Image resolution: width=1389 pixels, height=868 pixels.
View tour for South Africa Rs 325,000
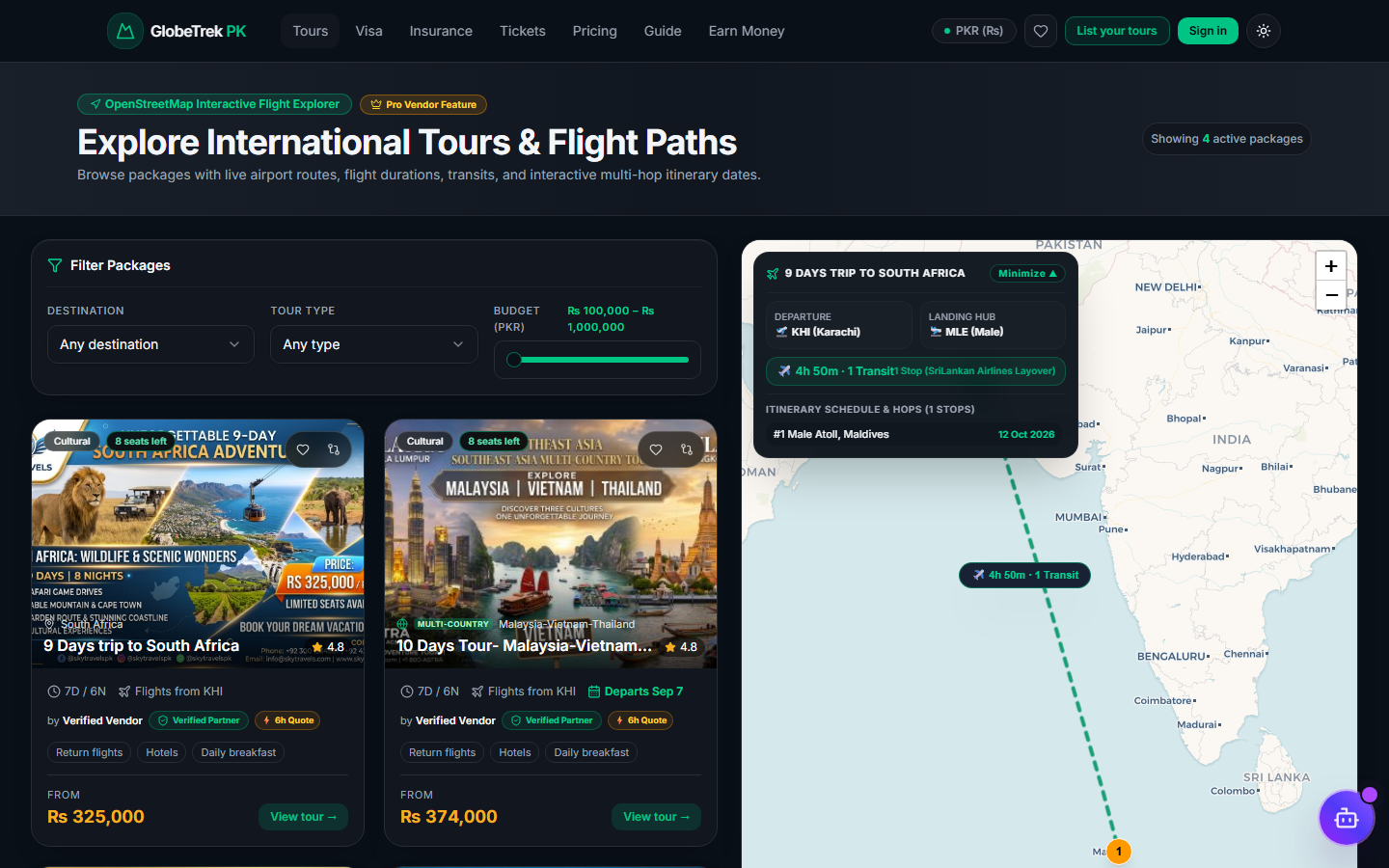[x=303, y=817]
